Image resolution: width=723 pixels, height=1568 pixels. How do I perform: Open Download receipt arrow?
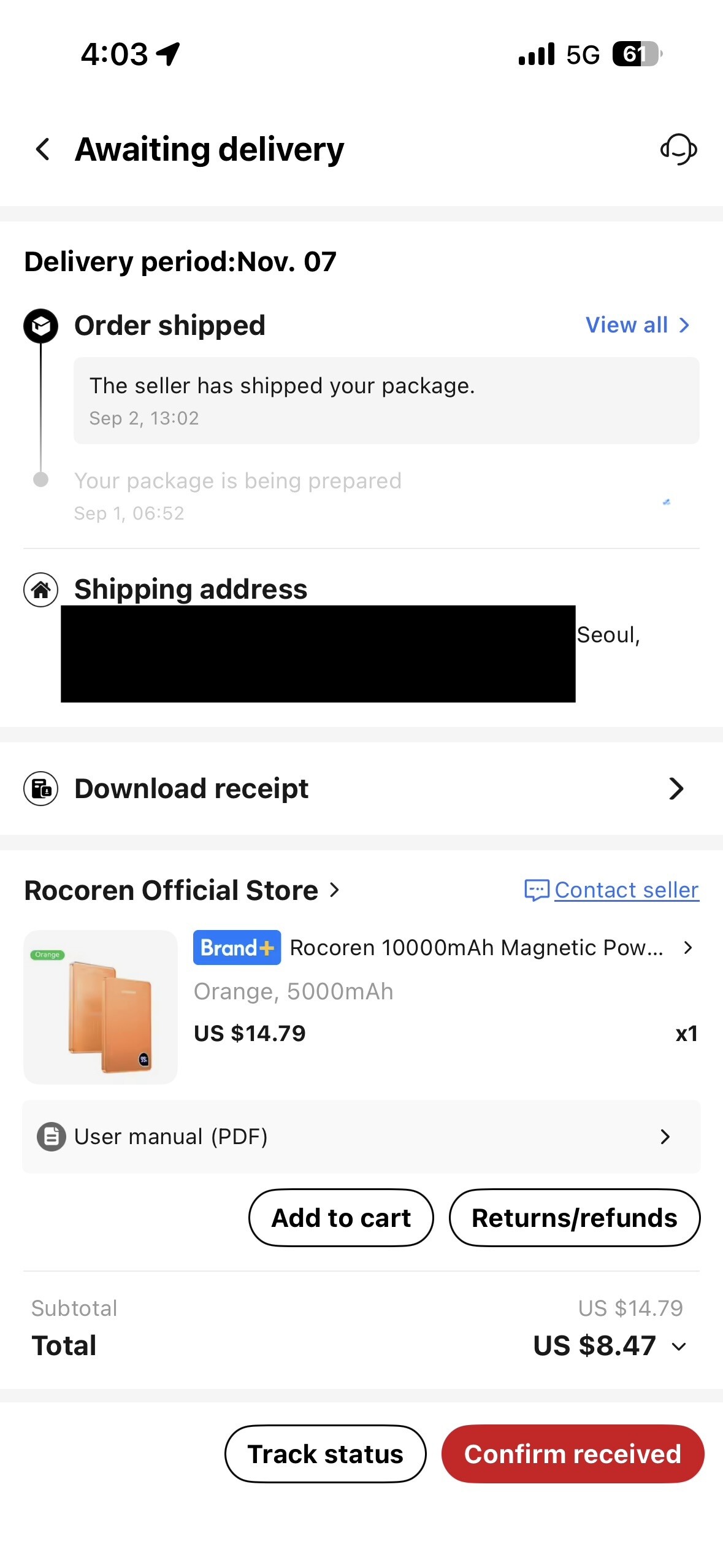tap(676, 788)
